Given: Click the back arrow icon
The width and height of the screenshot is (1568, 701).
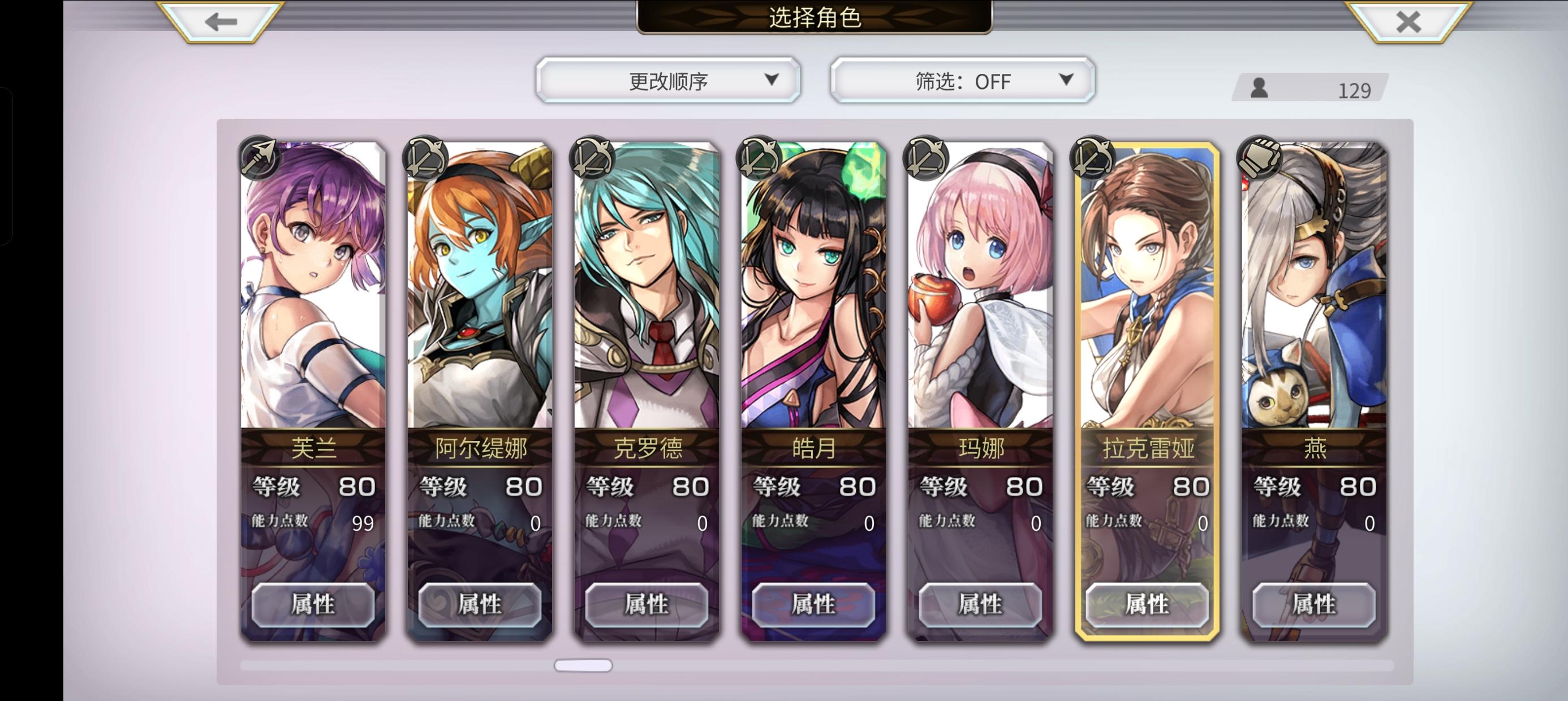Looking at the screenshot, I should pyautogui.click(x=221, y=23).
